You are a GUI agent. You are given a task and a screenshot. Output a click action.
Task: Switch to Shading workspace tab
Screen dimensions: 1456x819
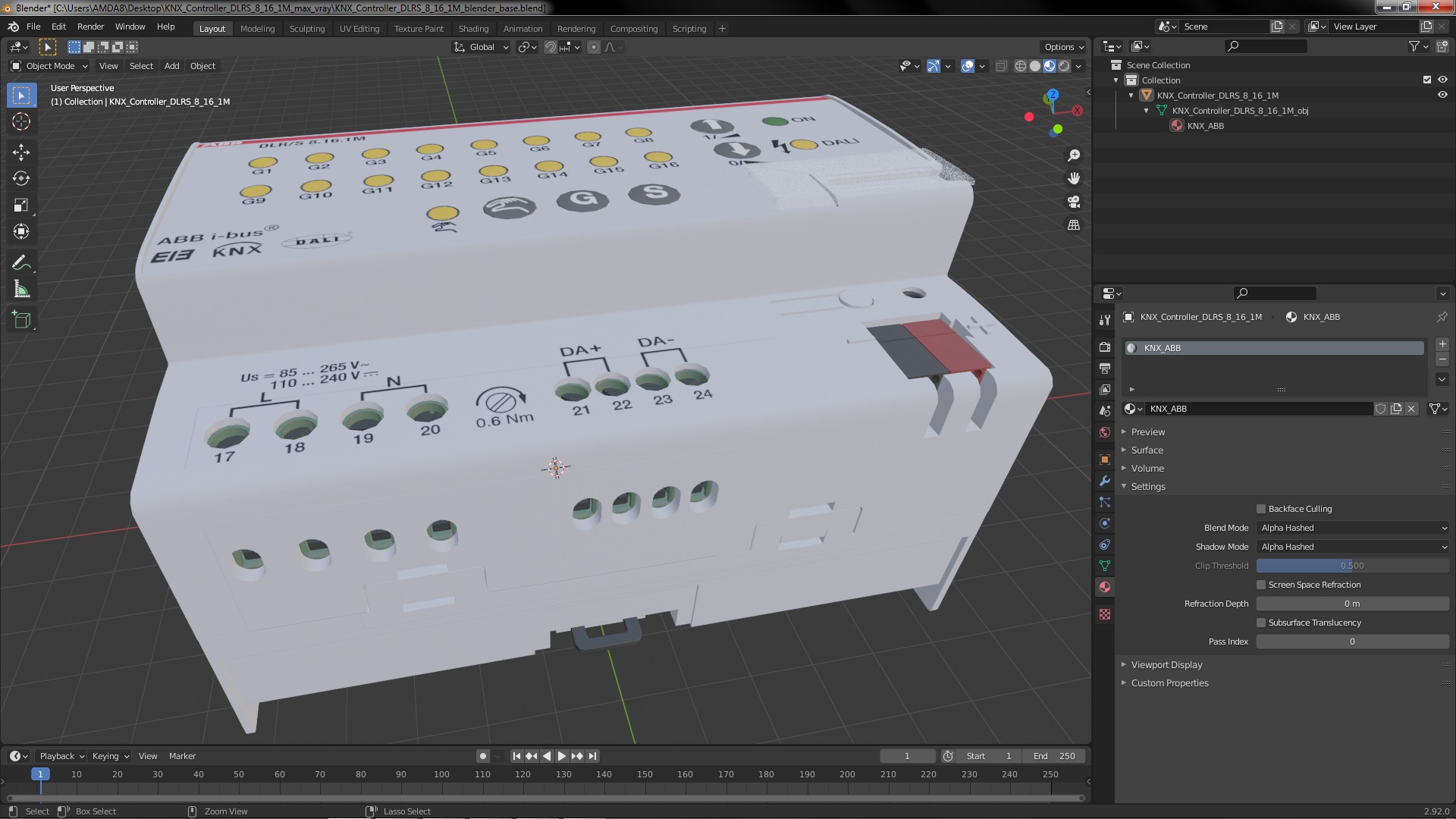pyautogui.click(x=473, y=29)
